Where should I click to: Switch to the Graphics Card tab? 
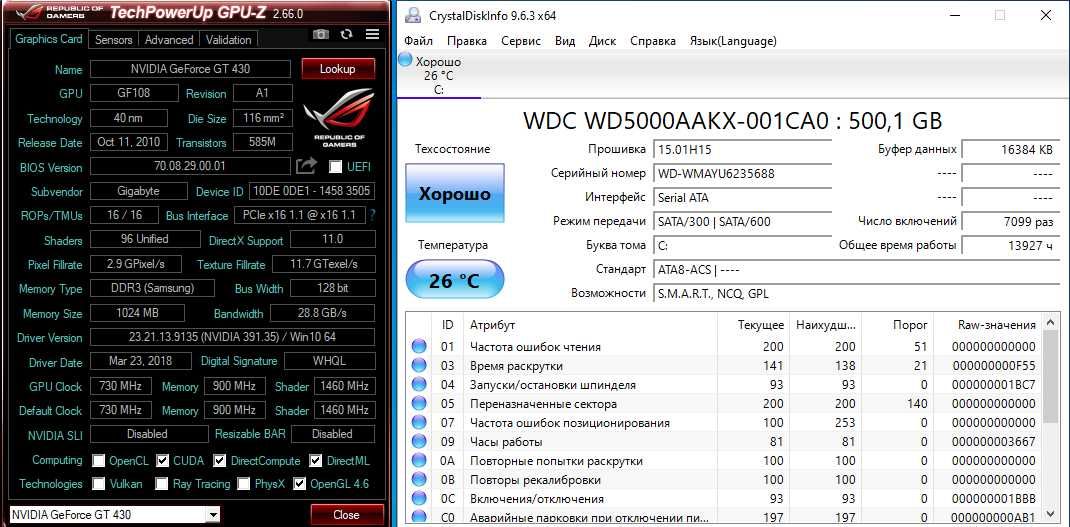(49, 39)
